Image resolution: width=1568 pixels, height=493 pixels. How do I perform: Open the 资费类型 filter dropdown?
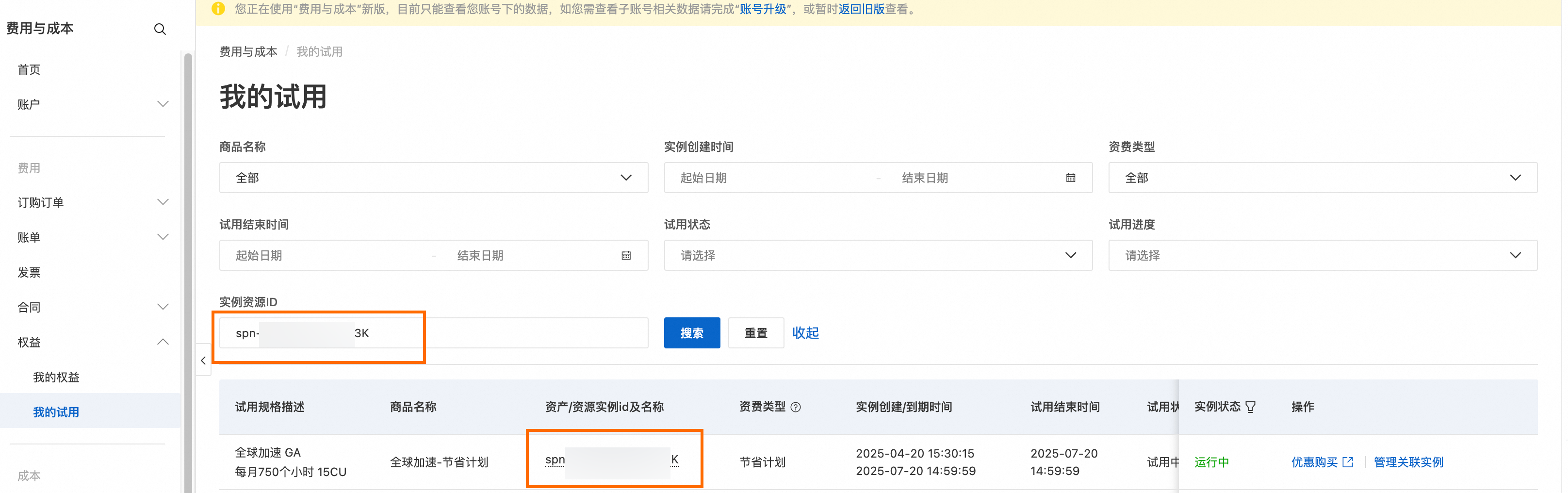click(x=1322, y=178)
